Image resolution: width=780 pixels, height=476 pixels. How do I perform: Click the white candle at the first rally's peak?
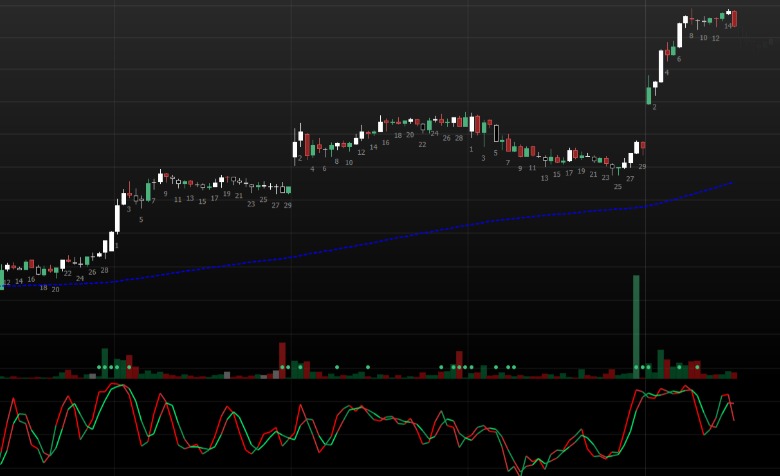pyautogui.click(x=160, y=176)
